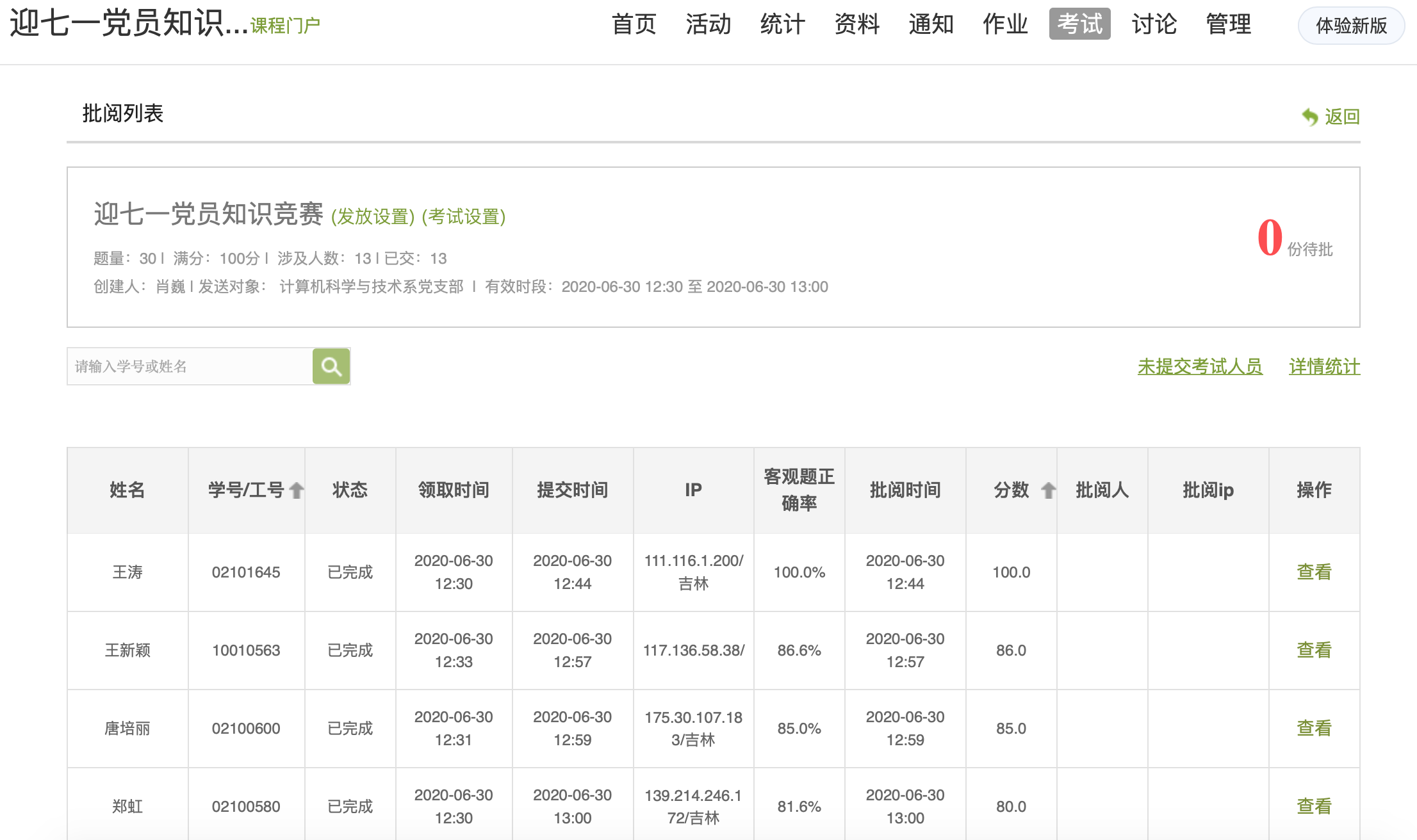Screen dimensions: 1417x840
Task: Focus the 学号或姓名 search input
Action: pyautogui.click(x=190, y=366)
